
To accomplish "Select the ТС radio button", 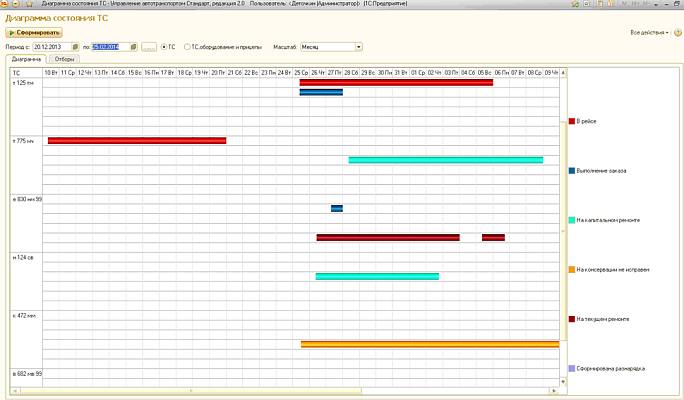I will tap(164, 46).
